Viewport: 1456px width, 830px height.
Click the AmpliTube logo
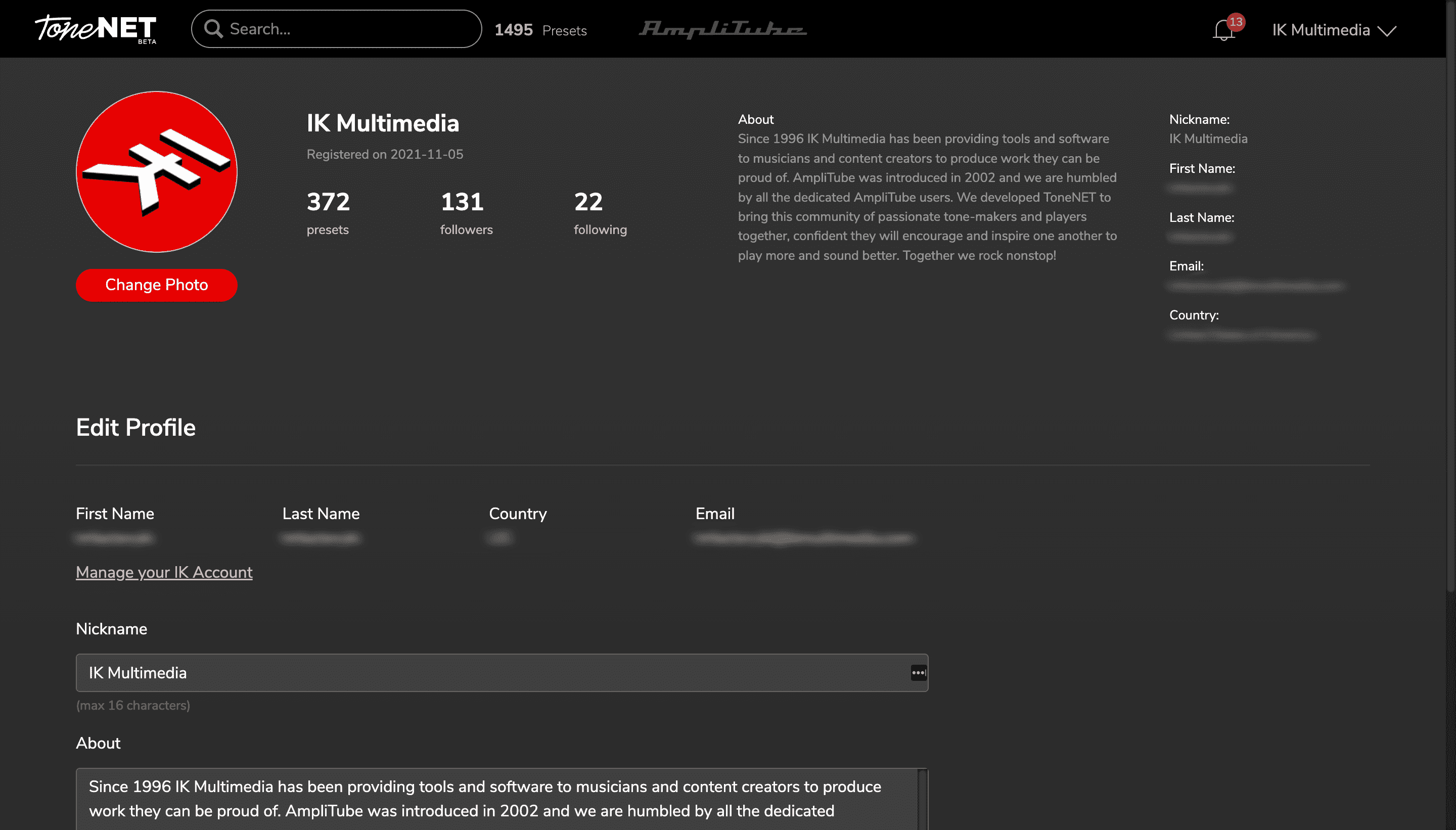tap(722, 29)
